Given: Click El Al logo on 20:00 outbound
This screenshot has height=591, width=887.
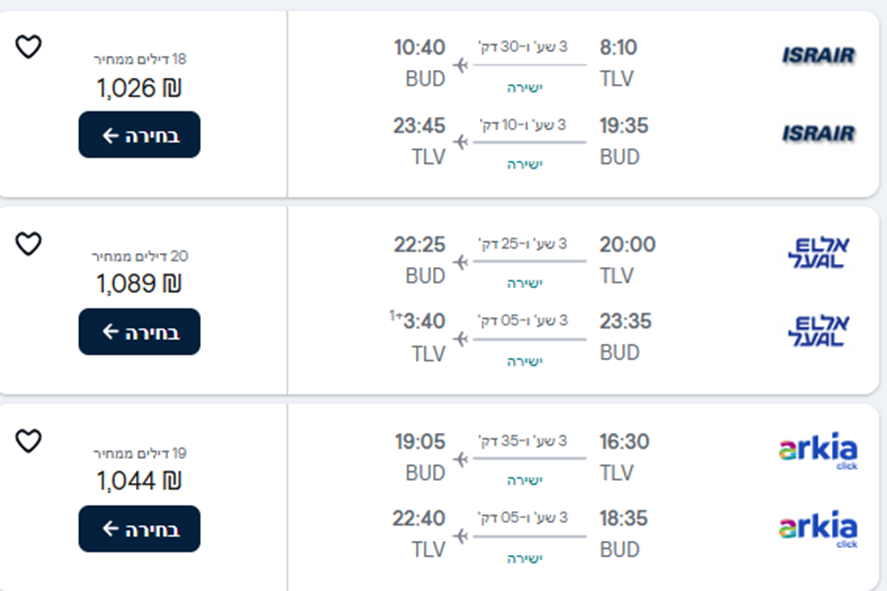Looking at the screenshot, I should click(x=818, y=253).
